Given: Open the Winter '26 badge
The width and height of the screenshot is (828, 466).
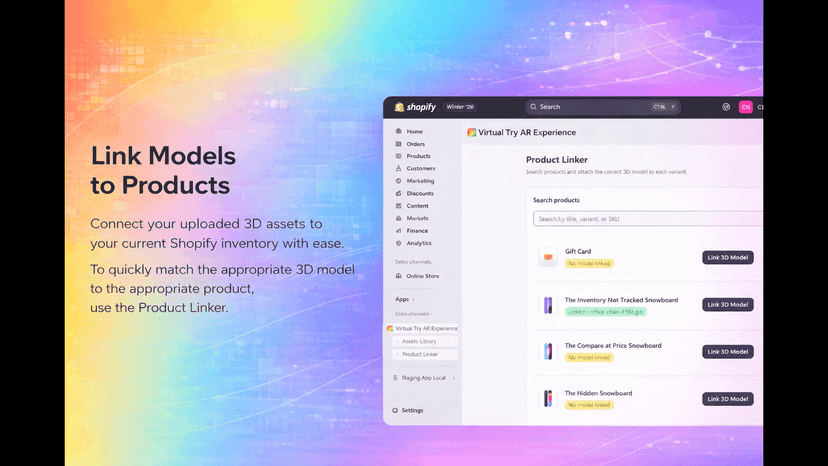Looking at the screenshot, I should click(x=460, y=107).
